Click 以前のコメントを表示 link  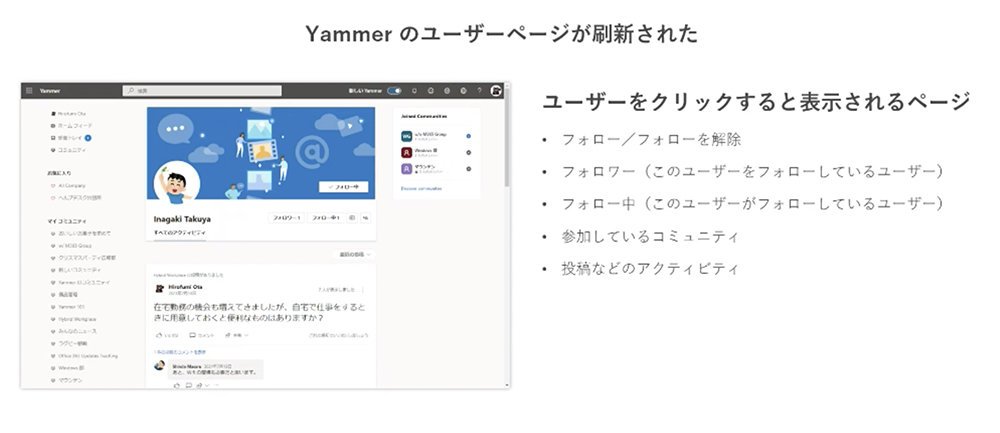click(180, 351)
